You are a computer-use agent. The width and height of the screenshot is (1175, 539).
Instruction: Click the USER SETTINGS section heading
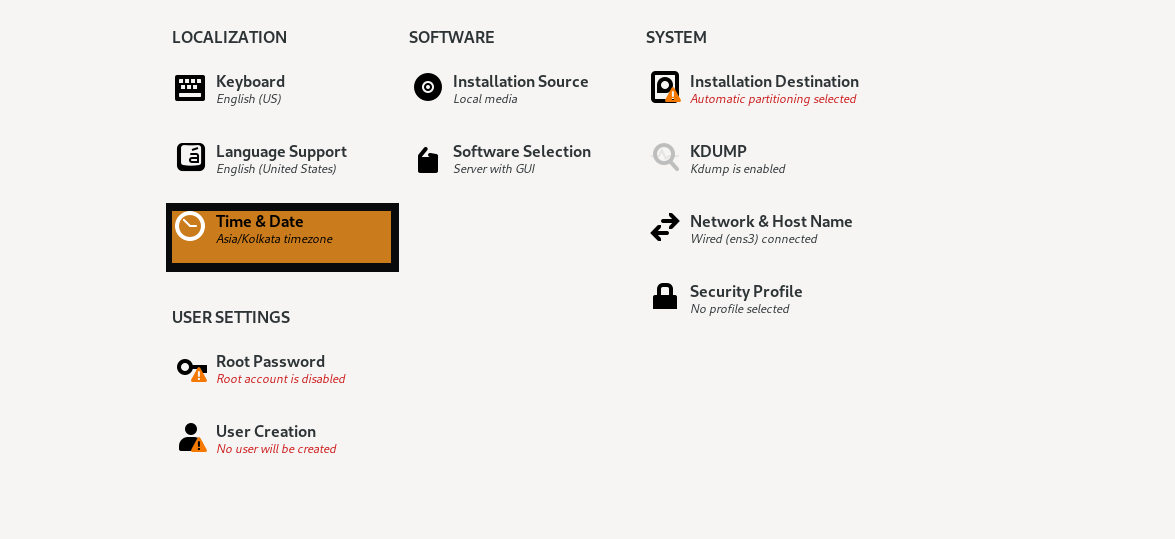point(231,317)
